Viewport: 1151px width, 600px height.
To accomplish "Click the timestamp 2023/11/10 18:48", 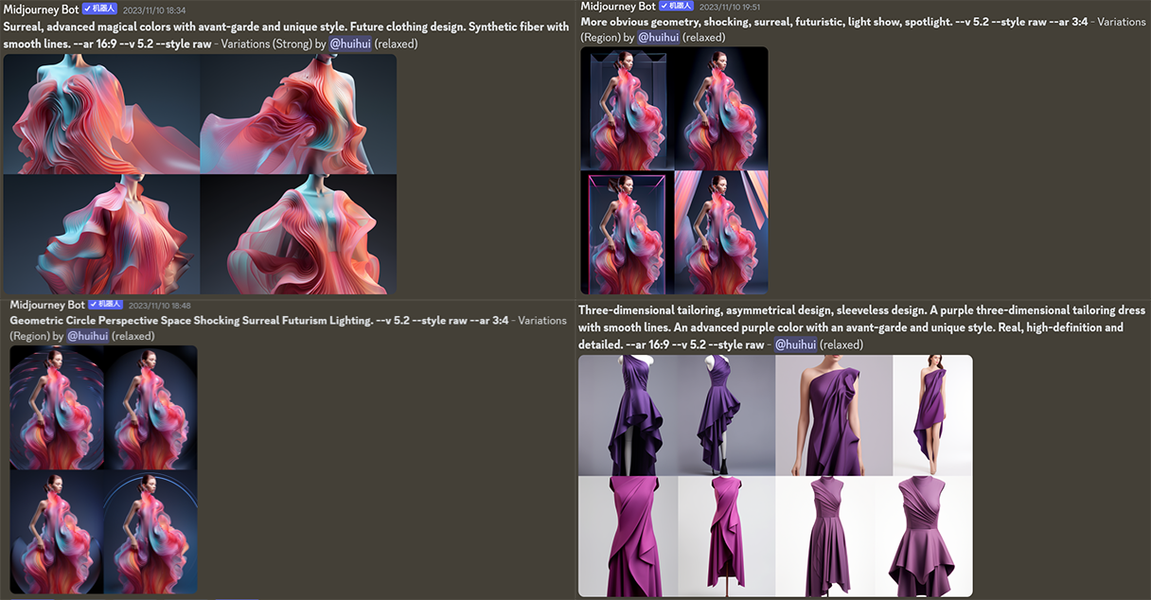I will pos(159,305).
